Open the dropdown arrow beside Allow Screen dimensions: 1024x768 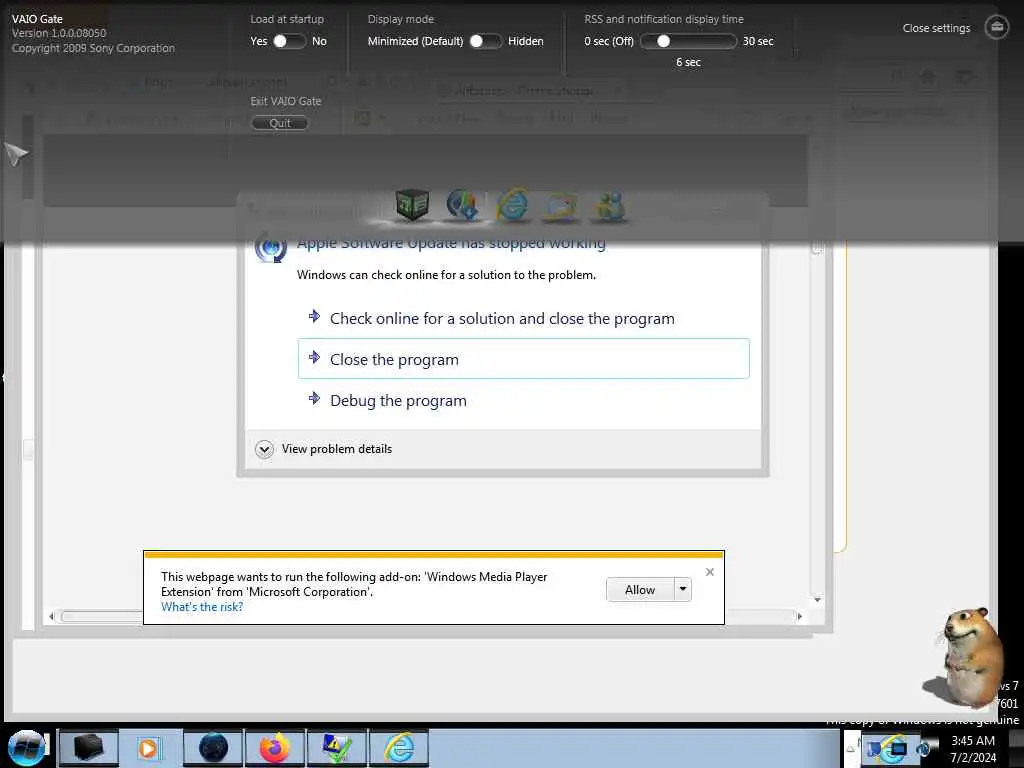coord(682,590)
